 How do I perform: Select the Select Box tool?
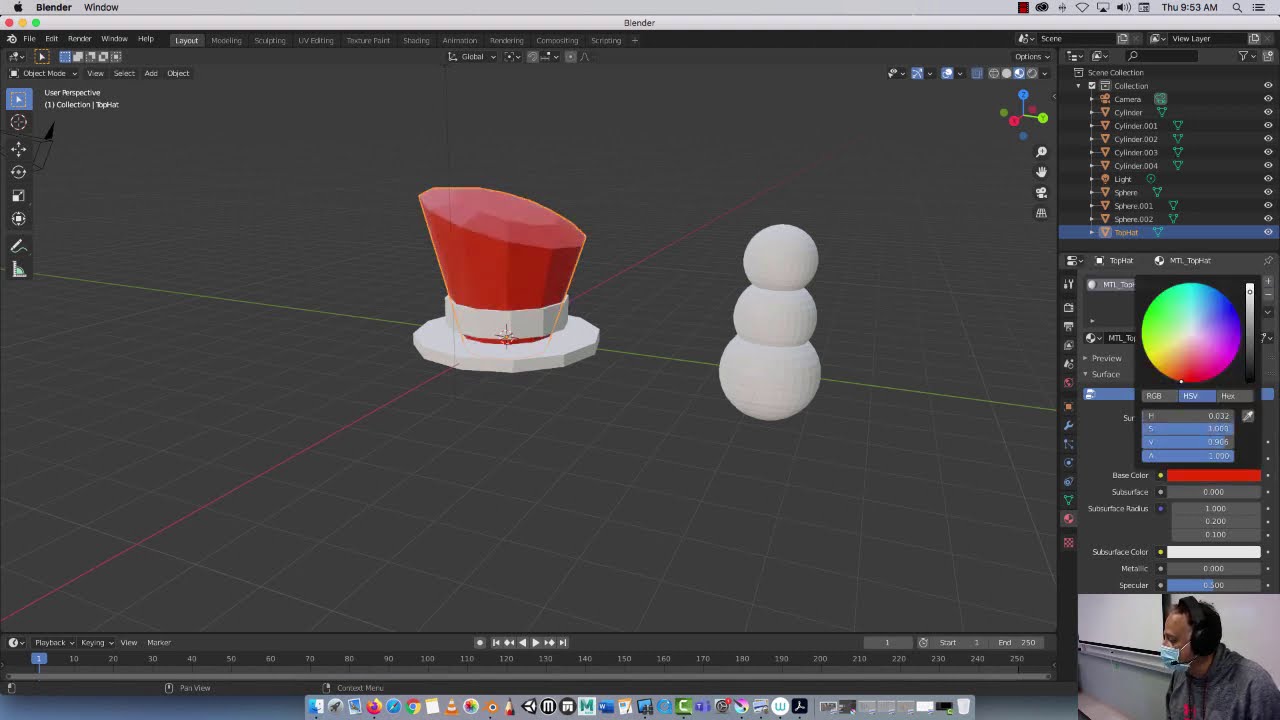click(18, 99)
